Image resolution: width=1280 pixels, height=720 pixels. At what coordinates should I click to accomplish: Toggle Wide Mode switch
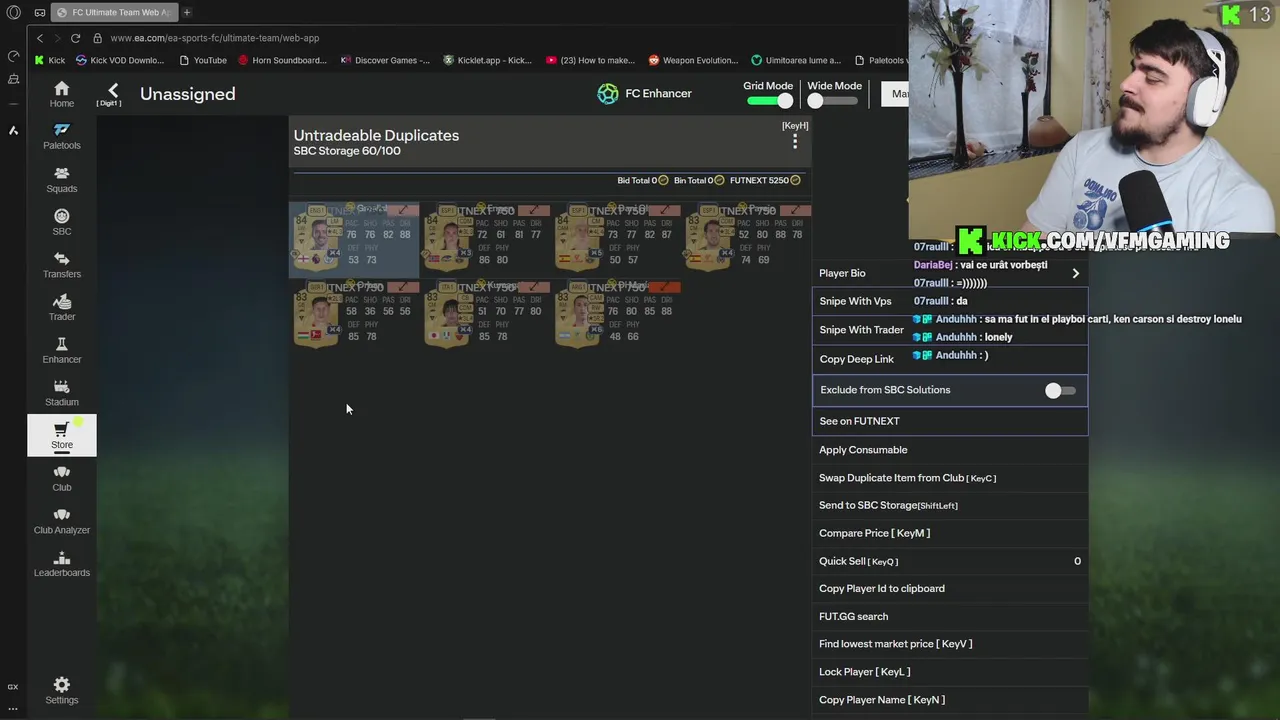click(833, 101)
